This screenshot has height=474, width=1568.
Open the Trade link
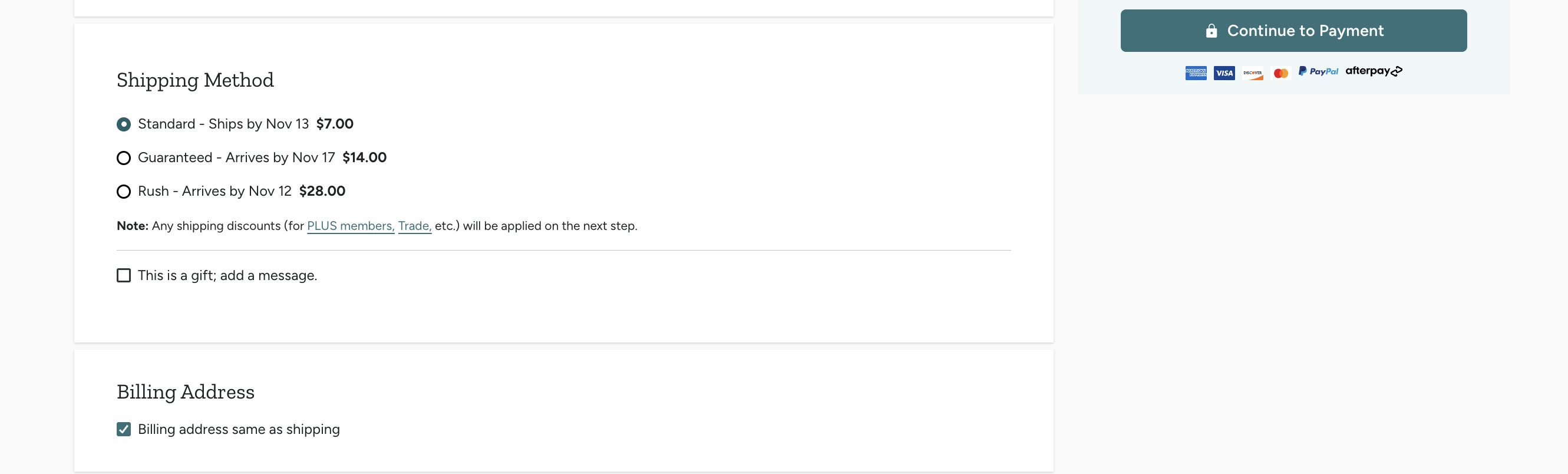pos(414,226)
